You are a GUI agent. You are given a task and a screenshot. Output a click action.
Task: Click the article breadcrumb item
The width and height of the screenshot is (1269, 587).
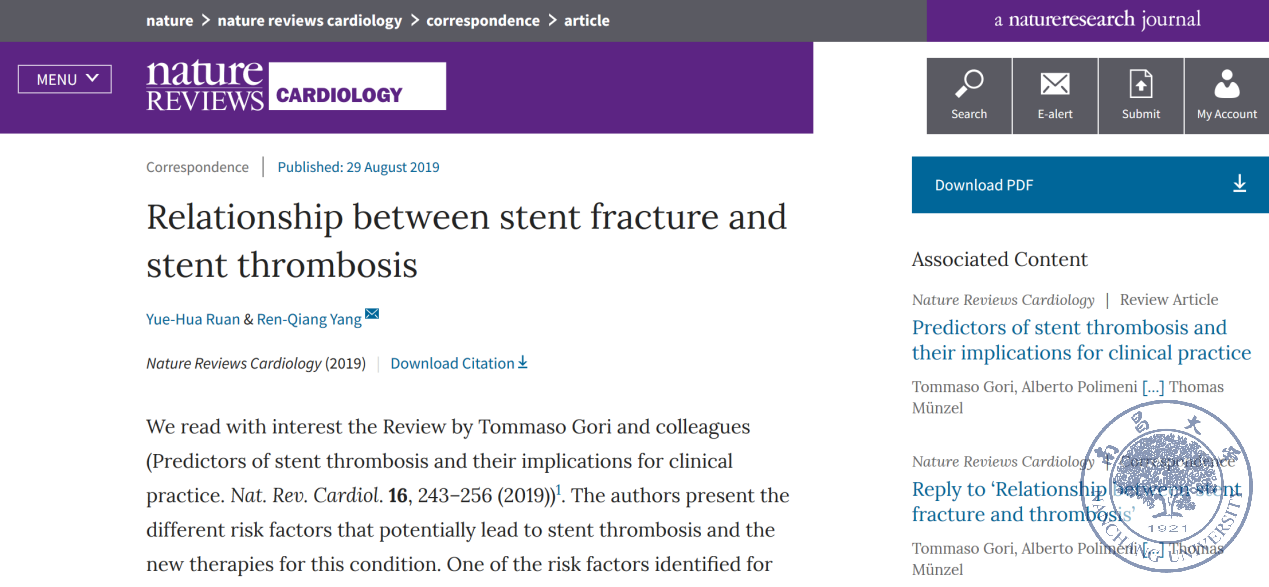(586, 20)
